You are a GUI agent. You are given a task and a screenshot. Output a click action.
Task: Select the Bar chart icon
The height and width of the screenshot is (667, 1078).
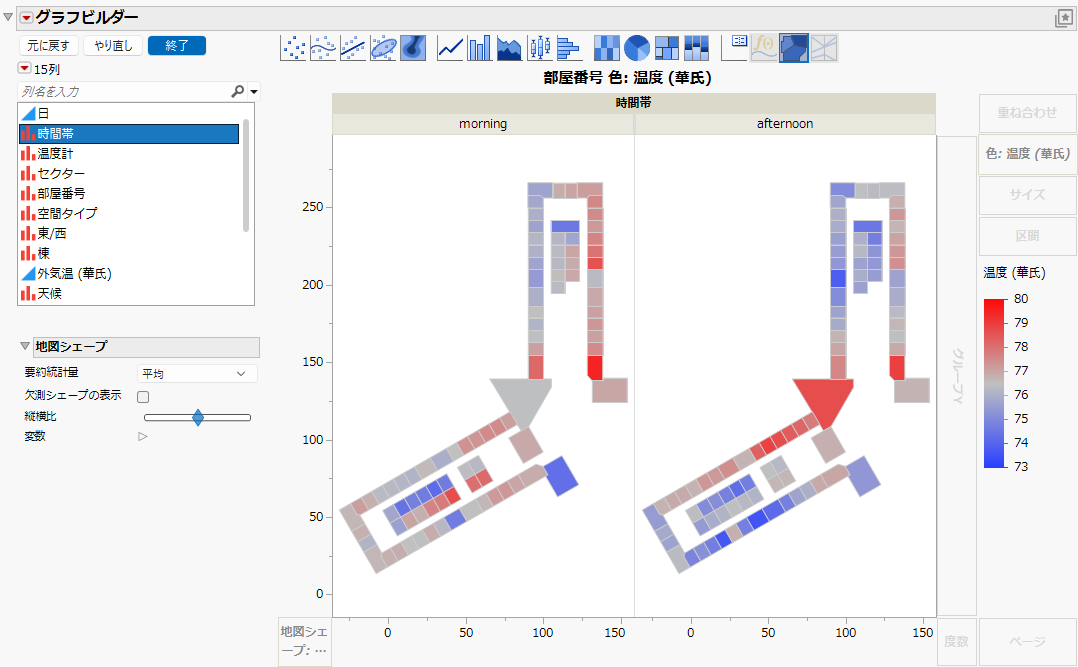pos(480,48)
